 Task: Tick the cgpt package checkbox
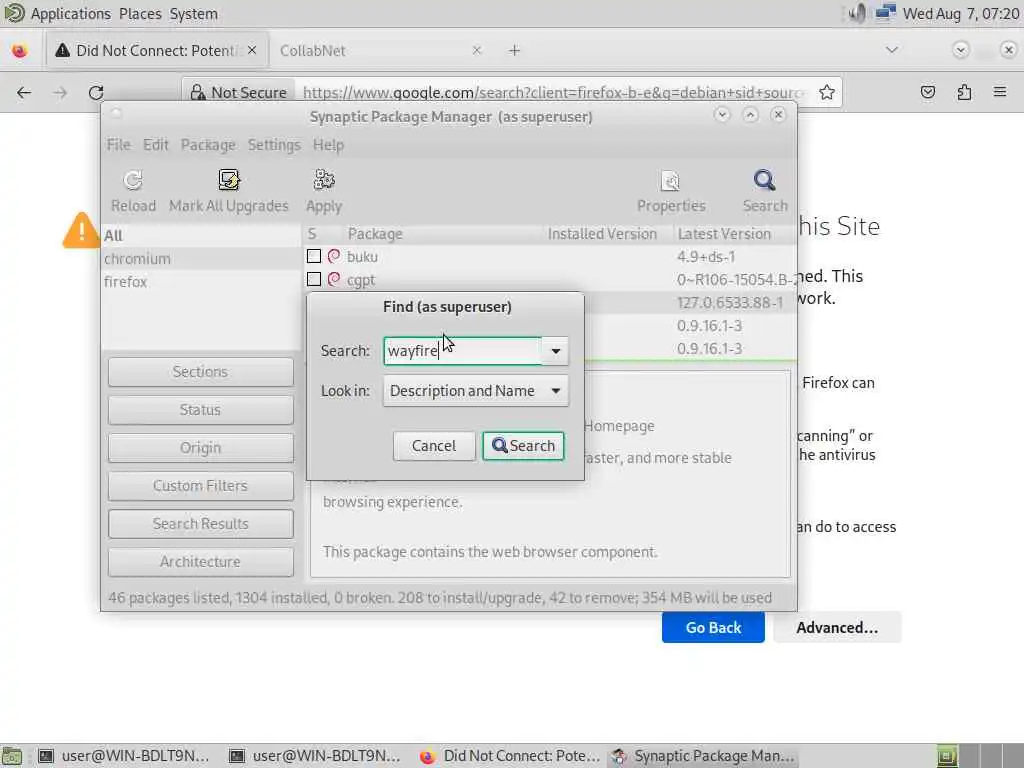[313, 279]
